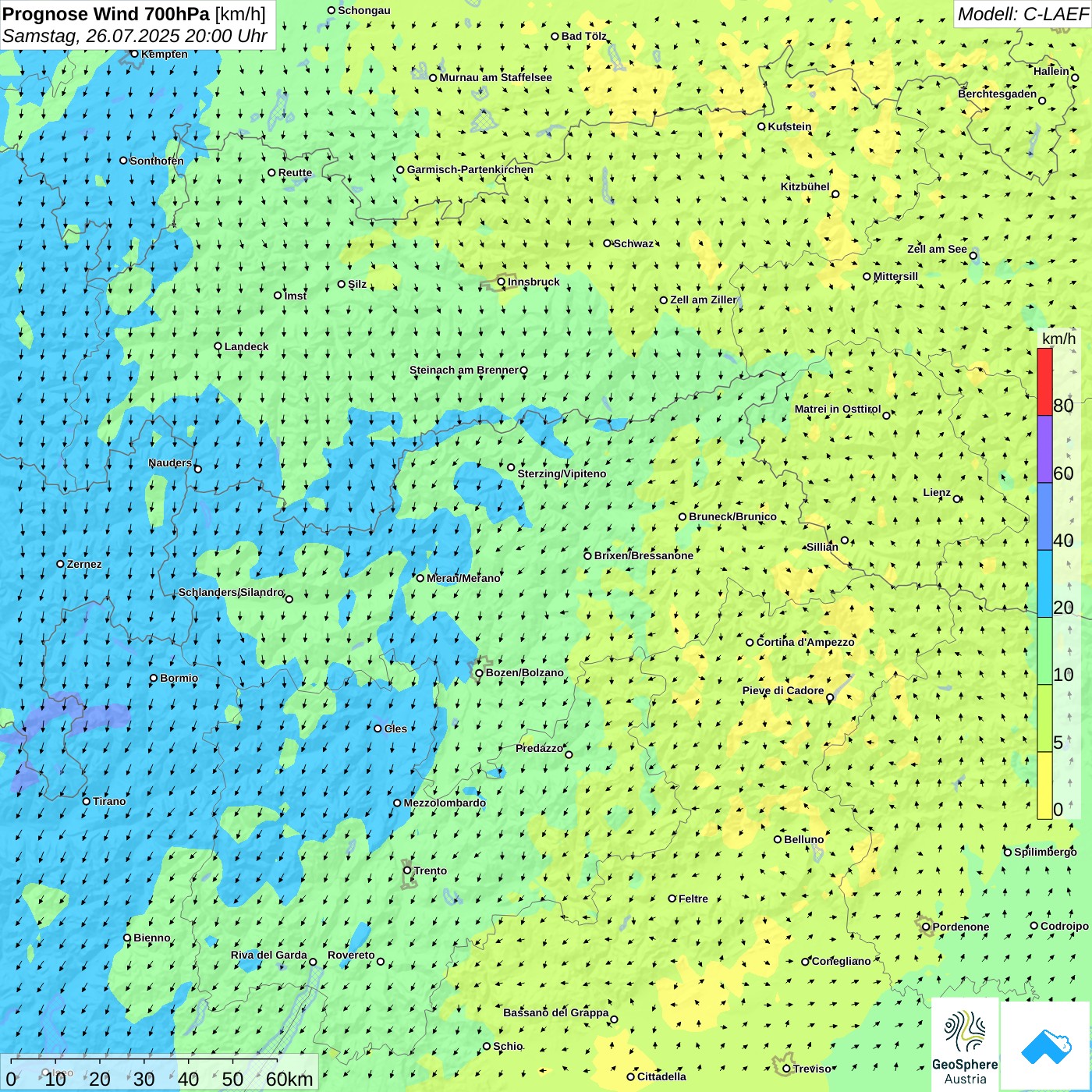Click the Conegliano label
This screenshot has height=1092, width=1092.
(841, 961)
